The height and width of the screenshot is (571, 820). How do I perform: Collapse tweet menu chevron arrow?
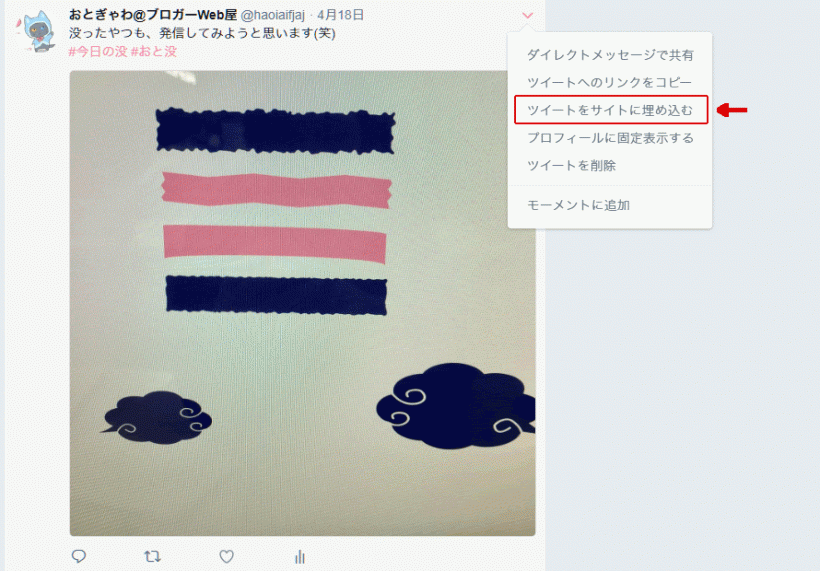pos(528,15)
